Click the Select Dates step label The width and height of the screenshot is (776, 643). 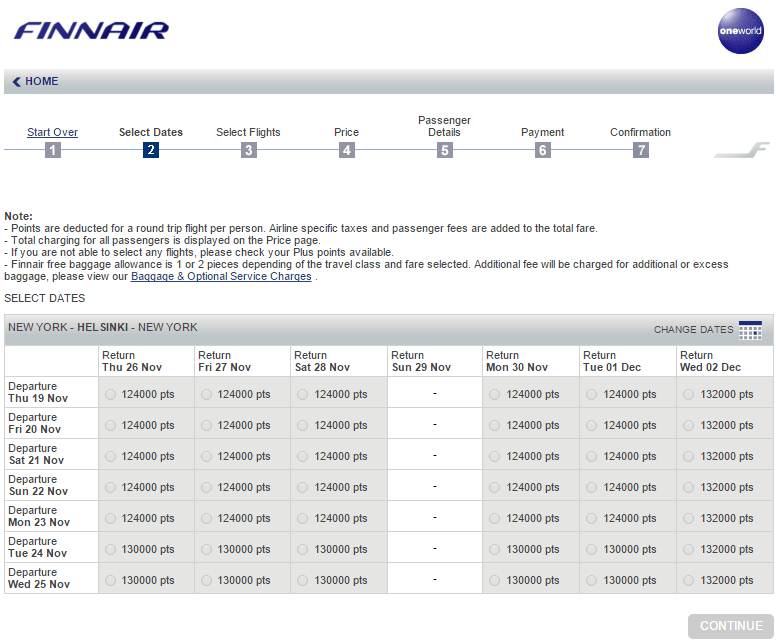point(151,132)
